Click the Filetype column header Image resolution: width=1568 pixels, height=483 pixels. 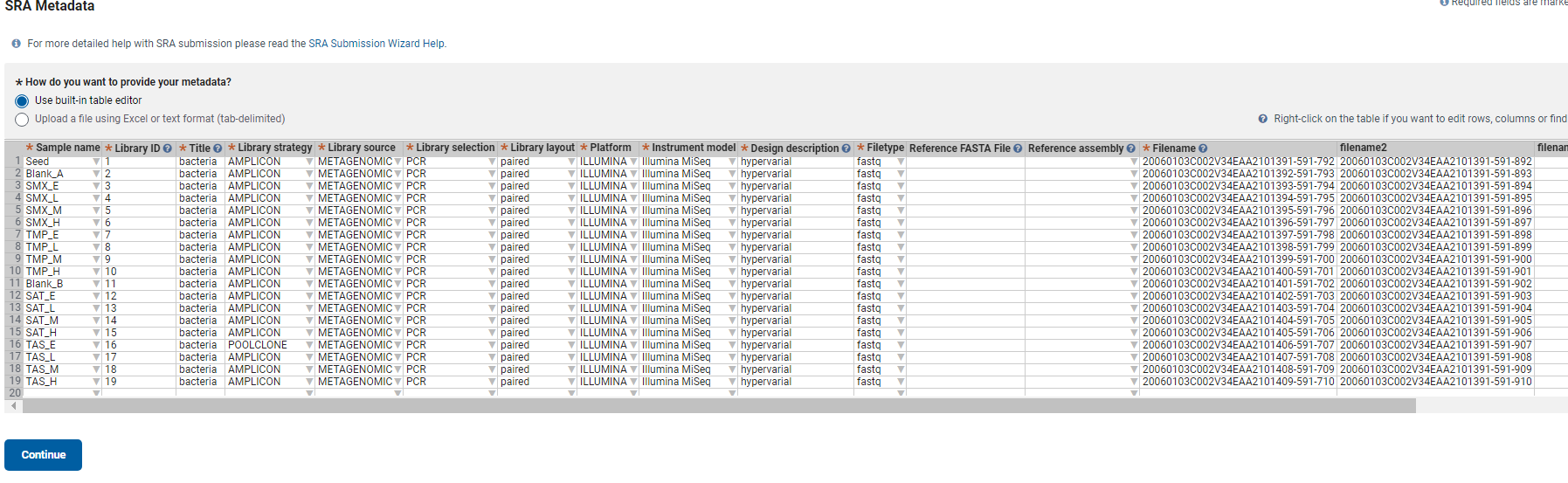tap(881, 148)
